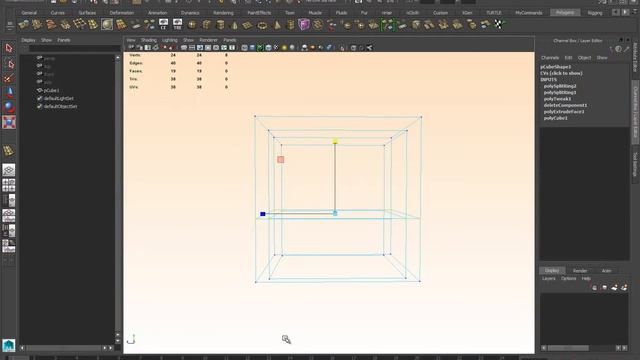Click the CE shelf button
Viewport: 640px width, 360px height.
click(x=163, y=24)
